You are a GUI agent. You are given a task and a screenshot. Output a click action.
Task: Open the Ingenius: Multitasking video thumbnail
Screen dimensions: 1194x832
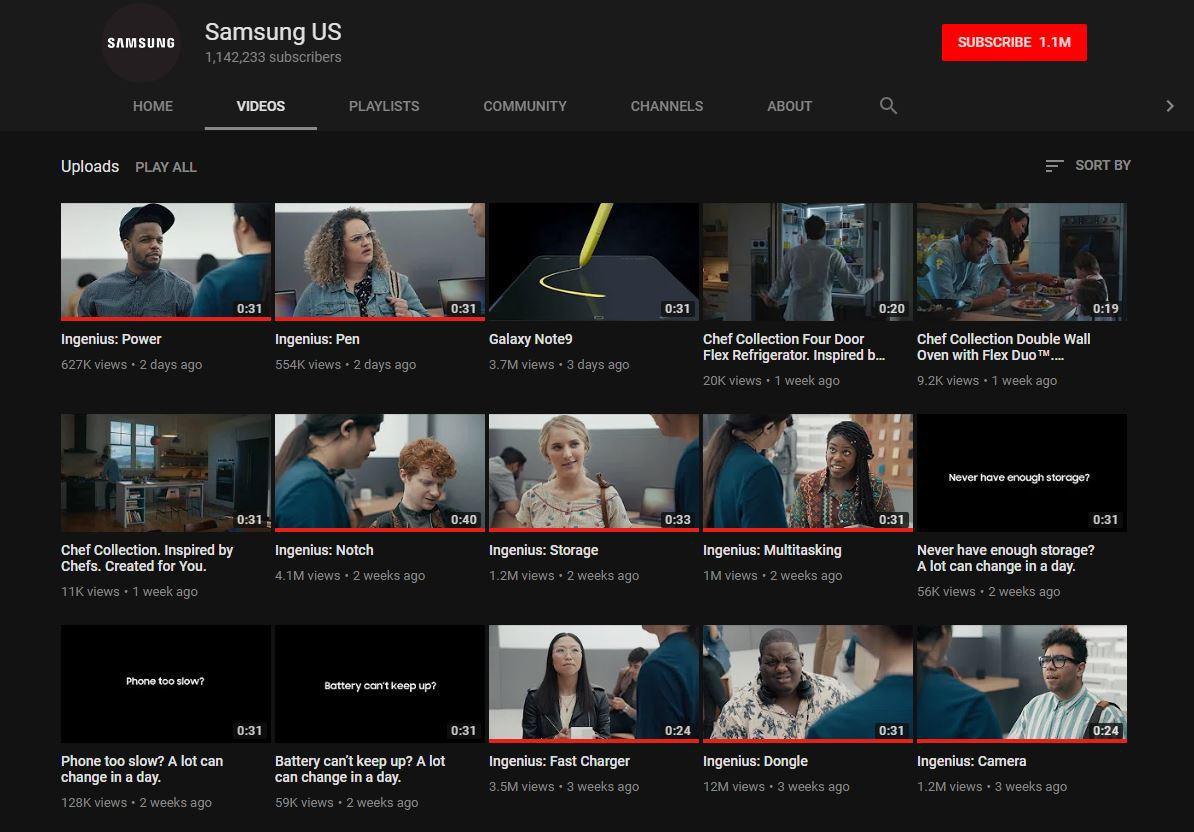(x=808, y=473)
